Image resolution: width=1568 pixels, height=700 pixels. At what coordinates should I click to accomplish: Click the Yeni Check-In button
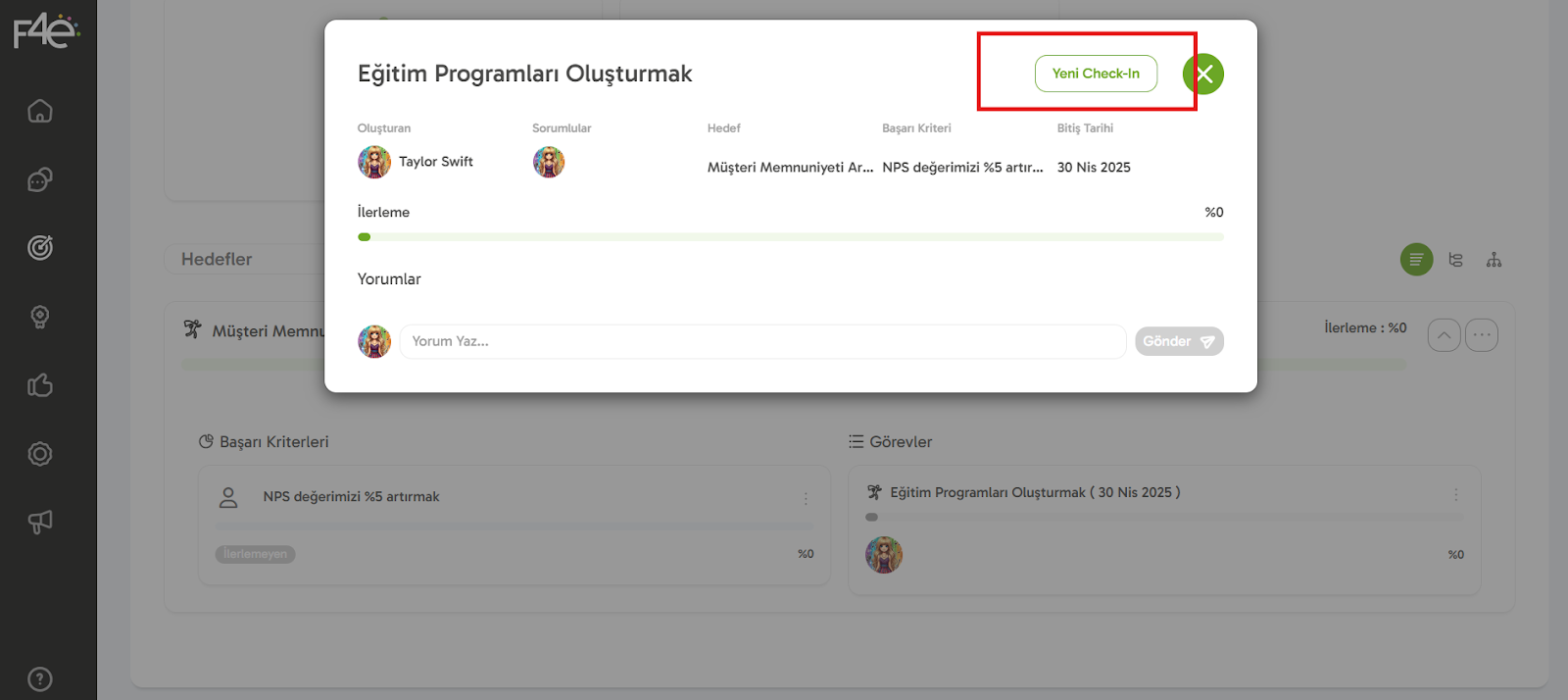tap(1096, 74)
